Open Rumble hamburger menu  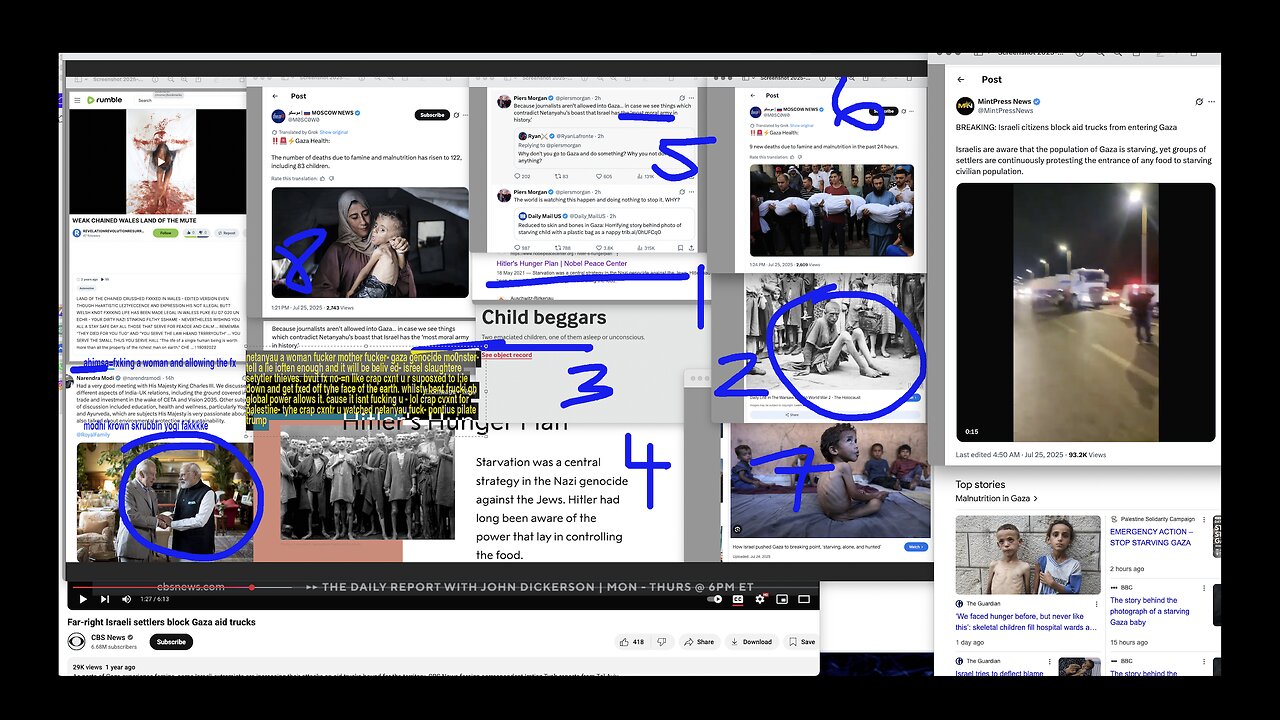pos(76,100)
